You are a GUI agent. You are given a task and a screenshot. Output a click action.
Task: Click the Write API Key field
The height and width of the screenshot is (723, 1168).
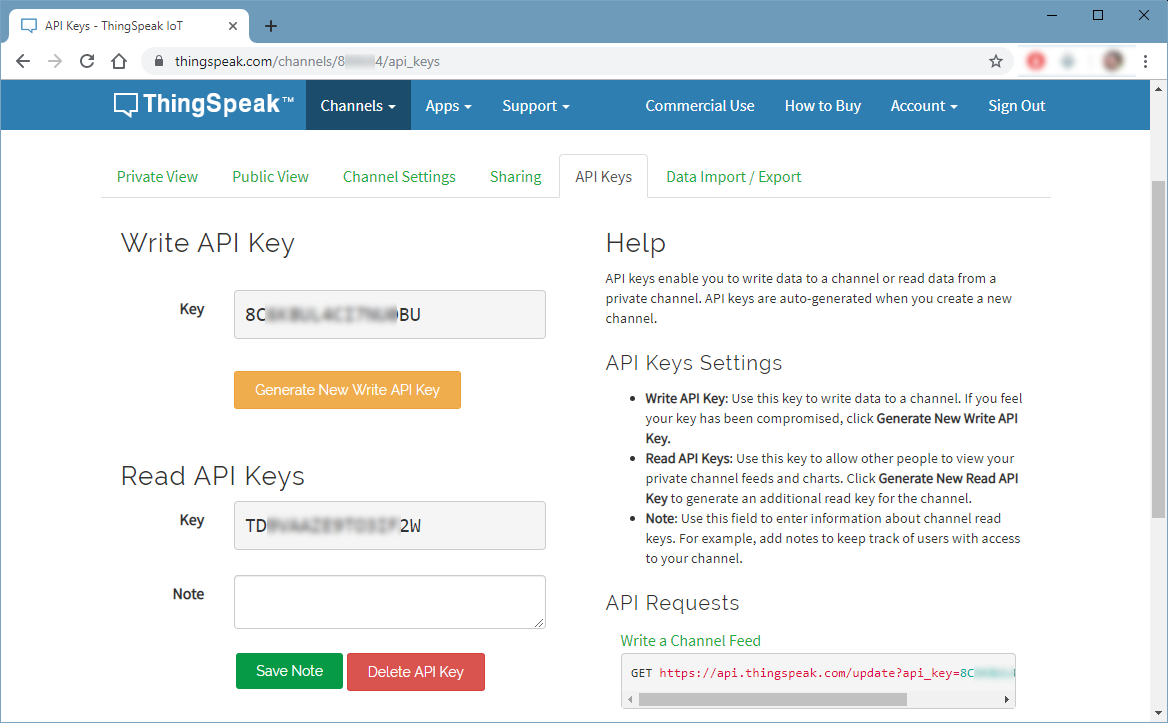click(390, 314)
